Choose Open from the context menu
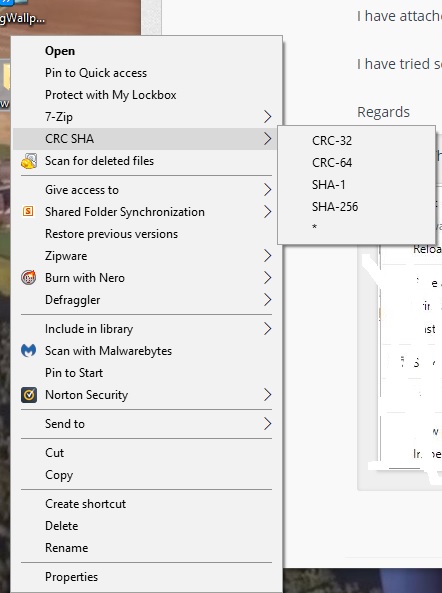The image size is (442, 593). click(147, 51)
